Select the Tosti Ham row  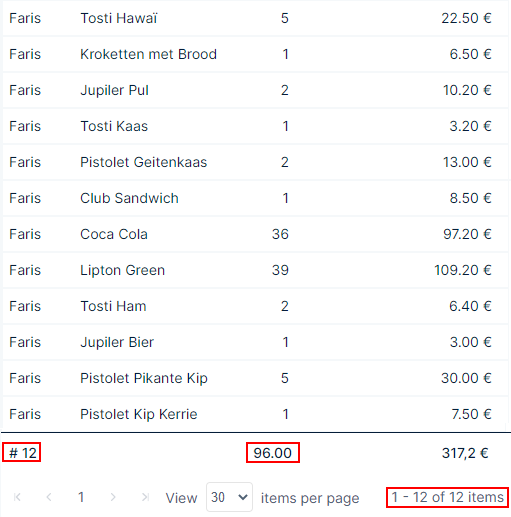click(x=255, y=306)
